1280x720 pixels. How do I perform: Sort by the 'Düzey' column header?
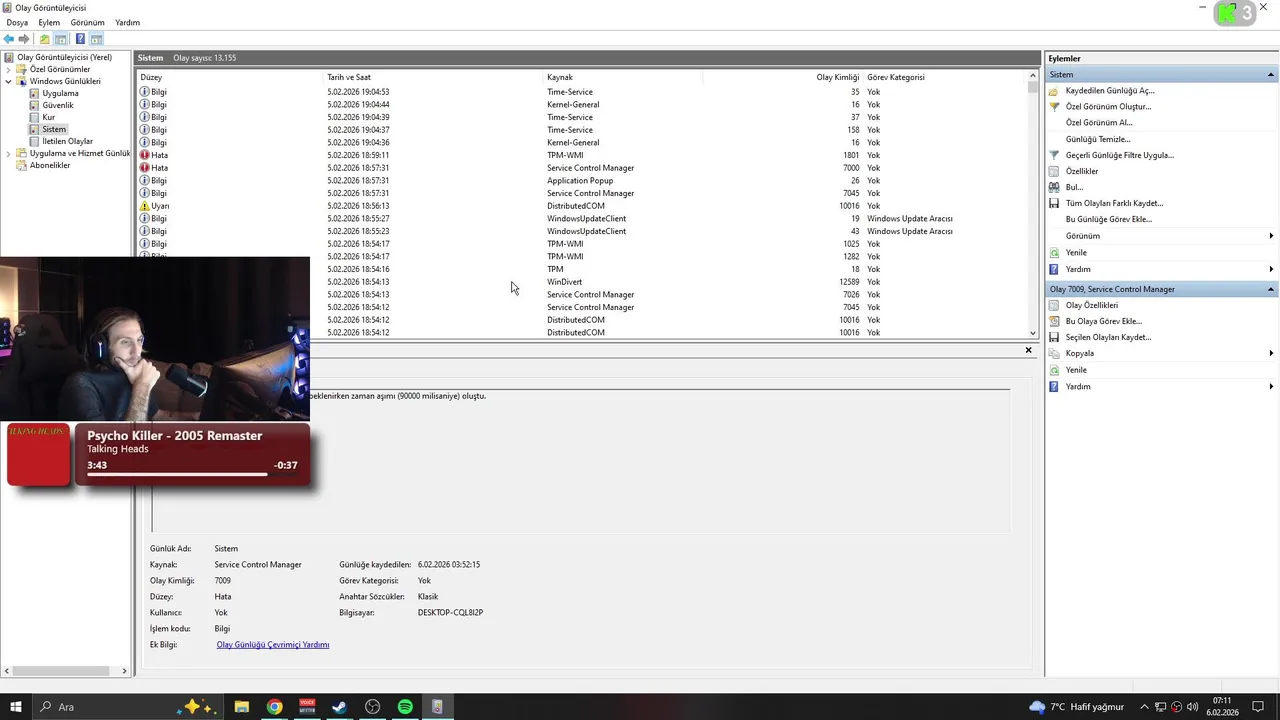pyautogui.click(x=230, y=77)
